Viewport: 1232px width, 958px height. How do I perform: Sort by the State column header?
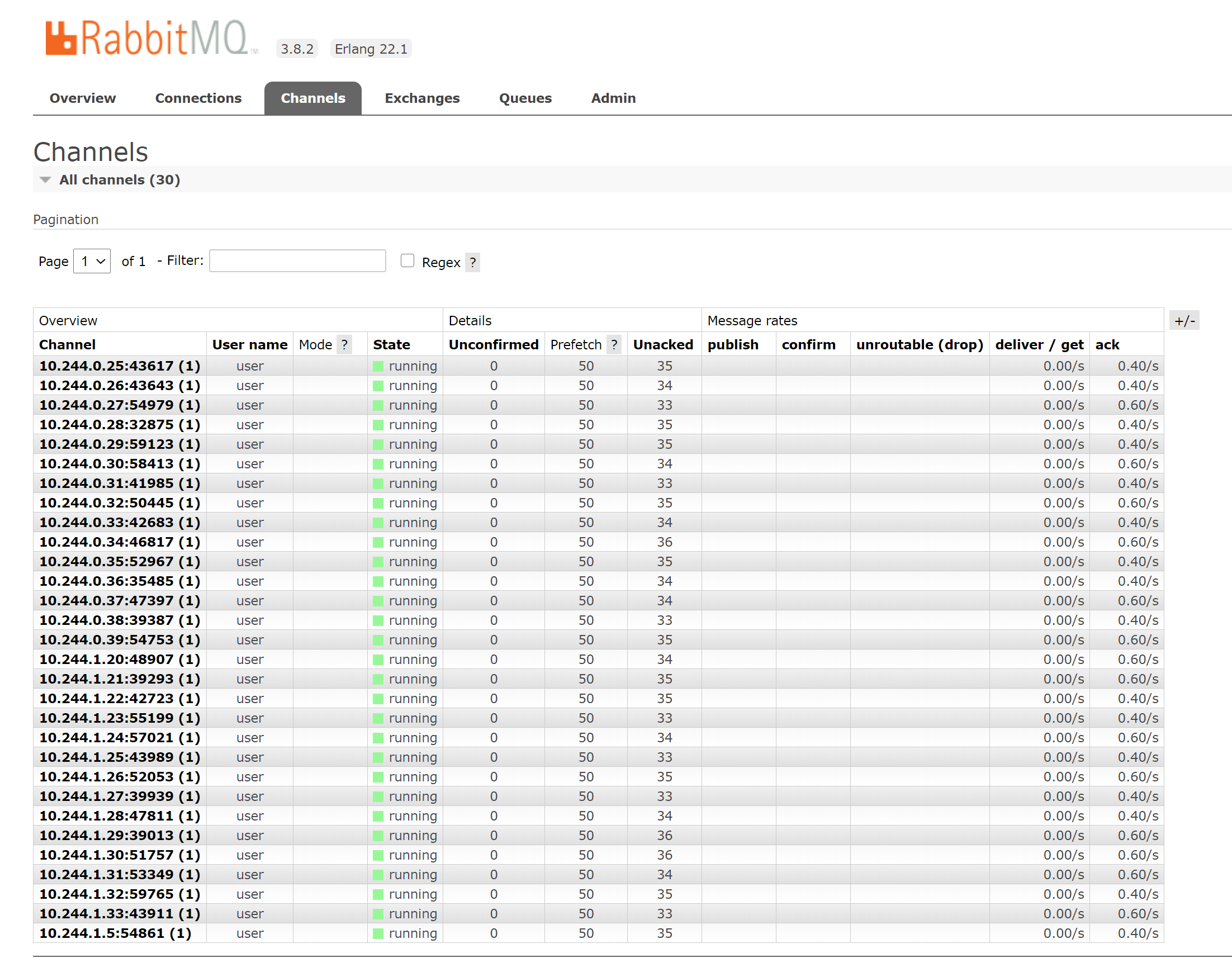pyautogui.click(x=391, y=345)
